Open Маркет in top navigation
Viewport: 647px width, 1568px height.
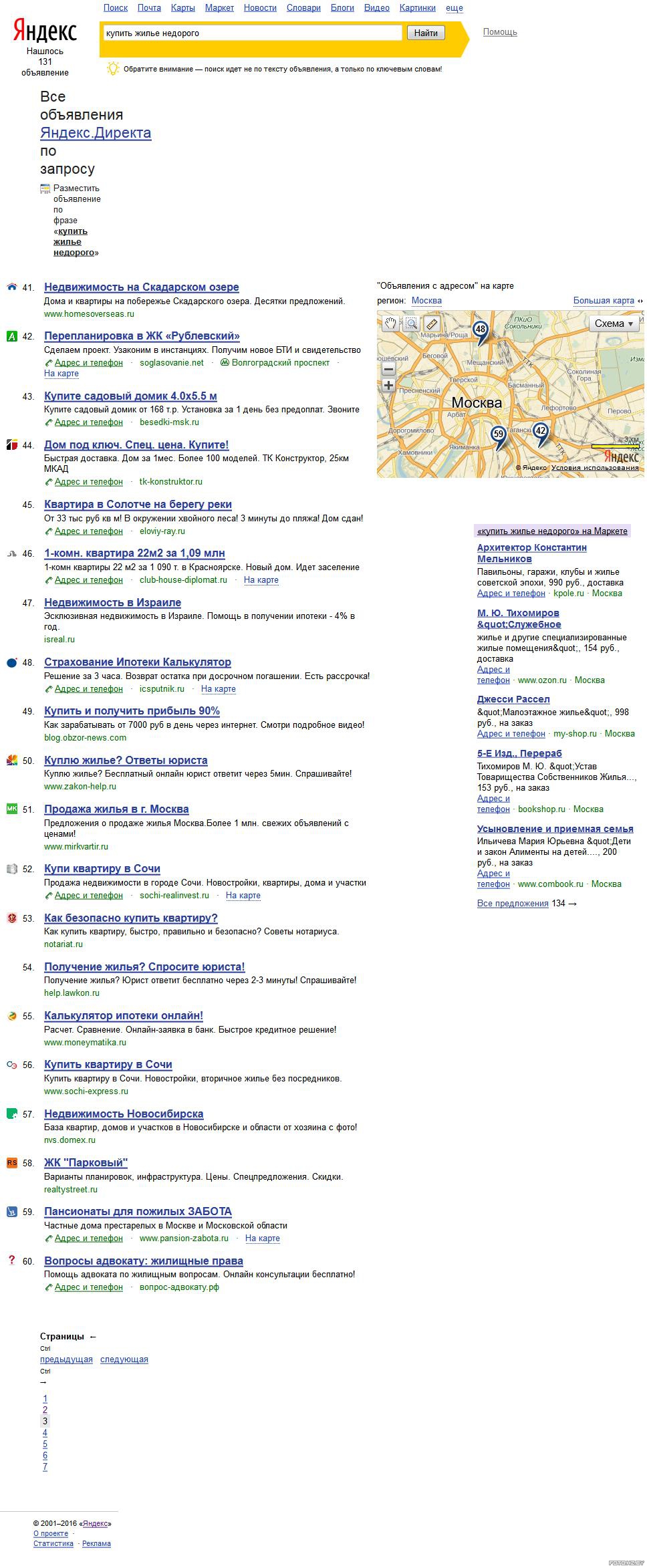click(219, 8)
